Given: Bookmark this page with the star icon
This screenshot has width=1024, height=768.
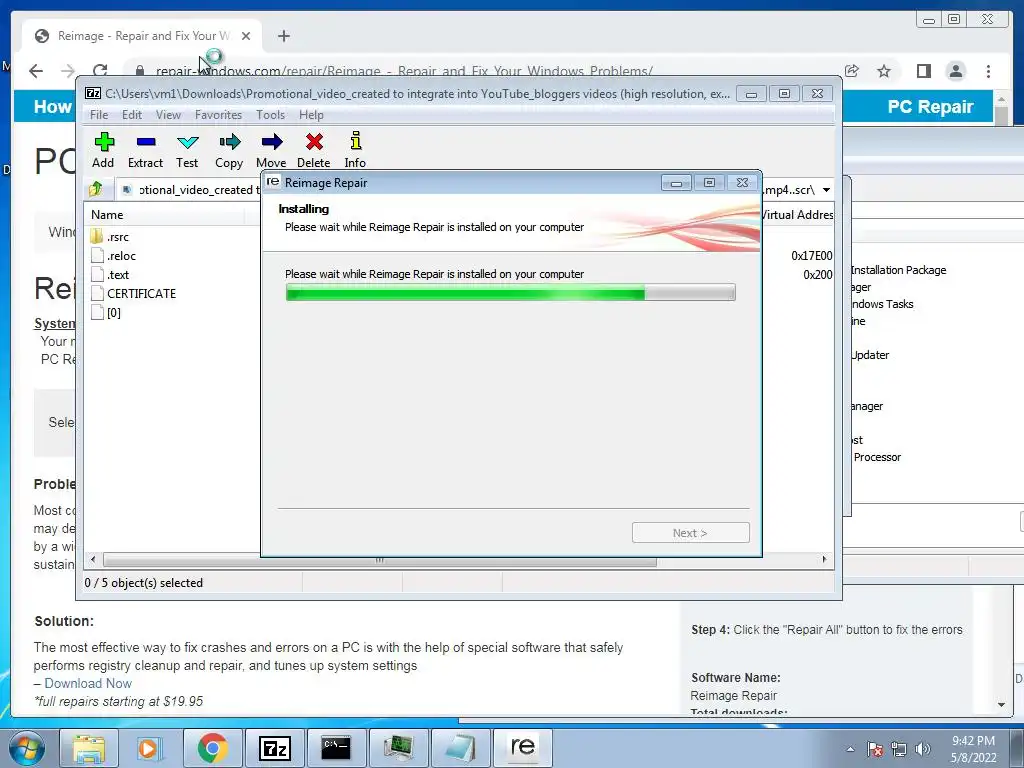Looking at the screenshot, I should point(884,71).
